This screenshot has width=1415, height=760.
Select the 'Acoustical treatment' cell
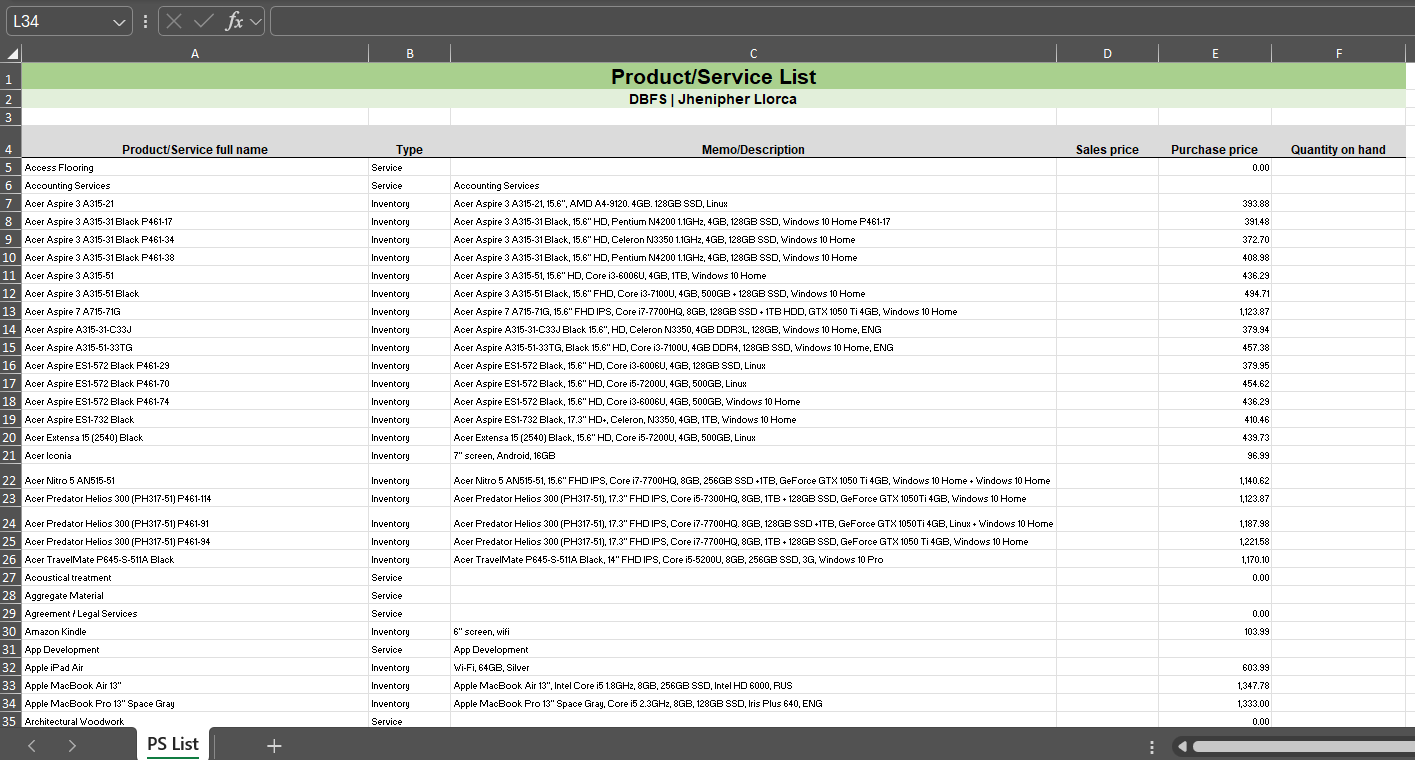pyautogui.click(x=195, y=578)
